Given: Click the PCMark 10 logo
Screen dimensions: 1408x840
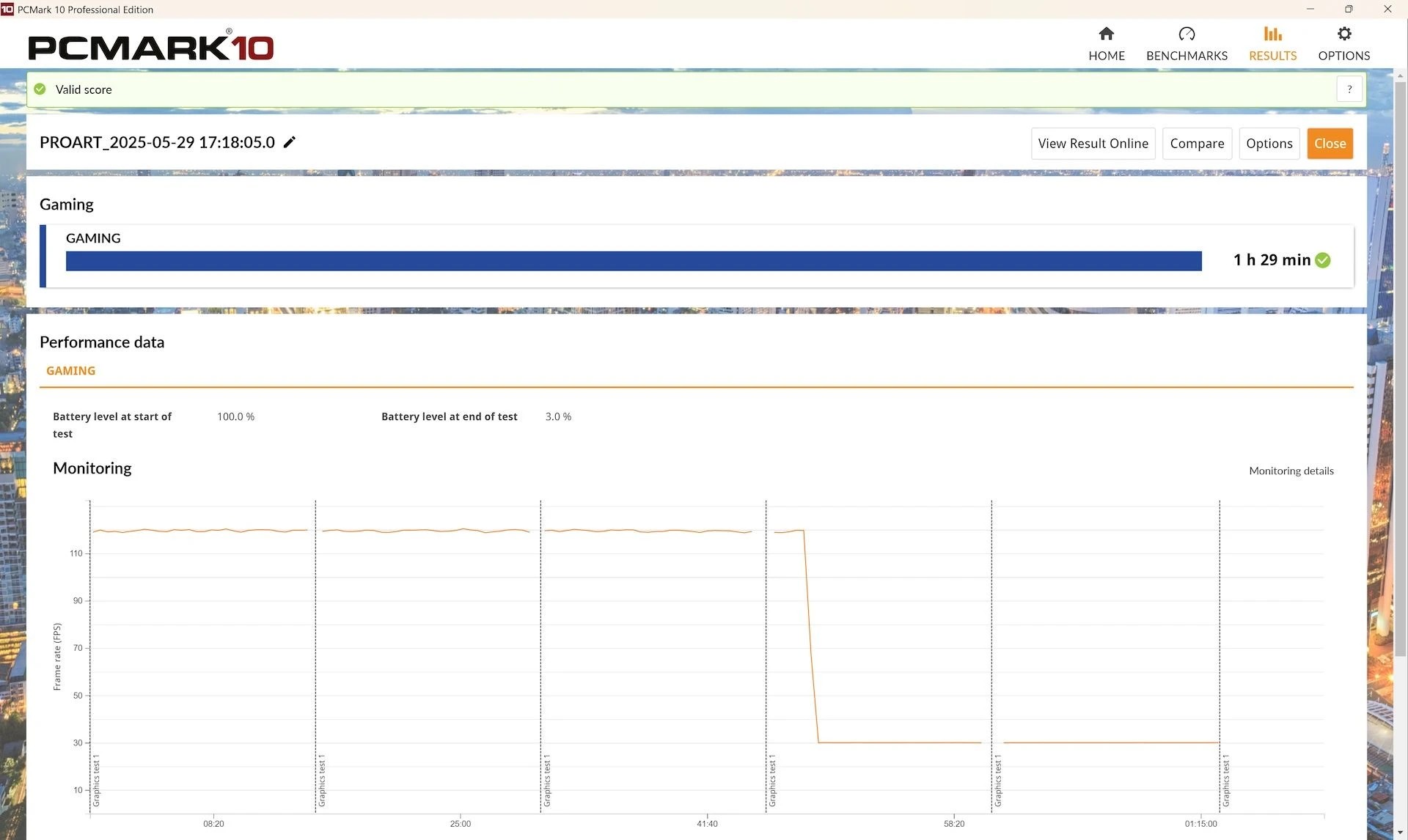Looking at the screenshot, I should [x=151, y=48].
